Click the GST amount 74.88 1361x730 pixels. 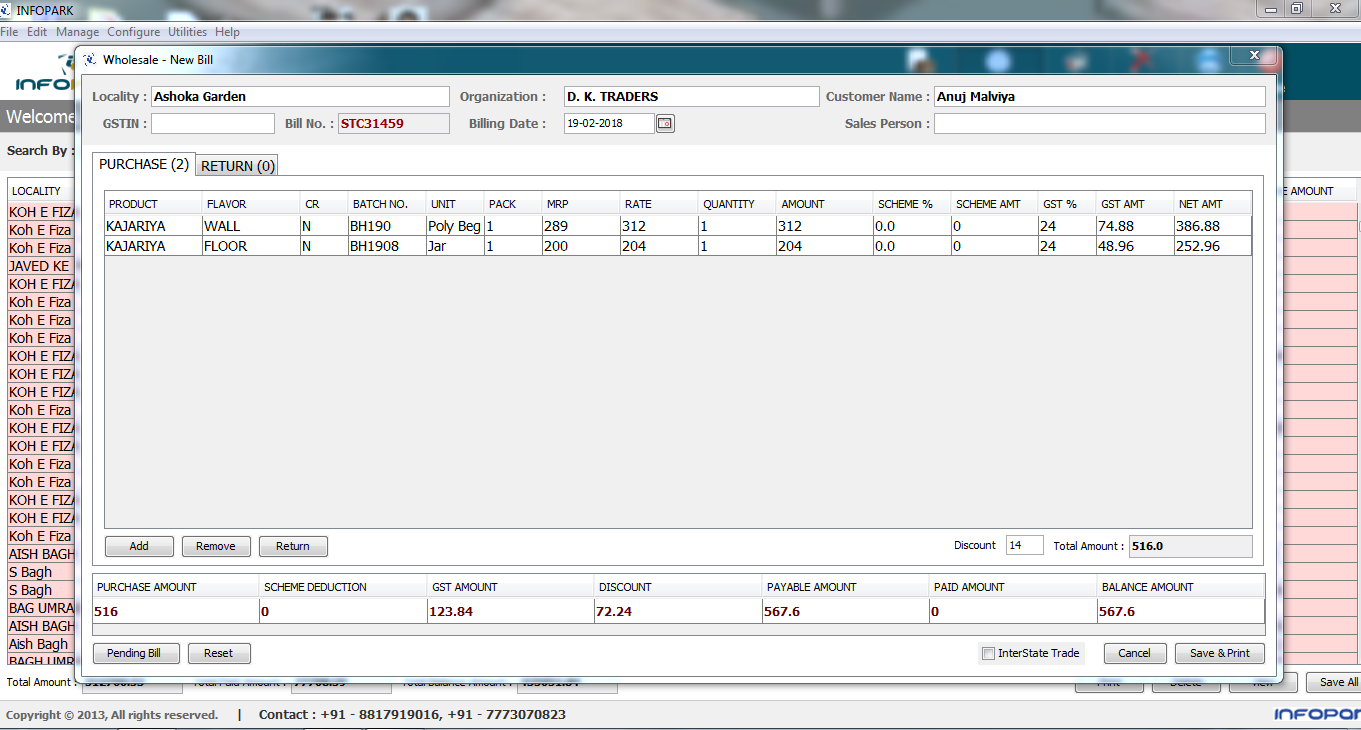[x=1136, y=226]
